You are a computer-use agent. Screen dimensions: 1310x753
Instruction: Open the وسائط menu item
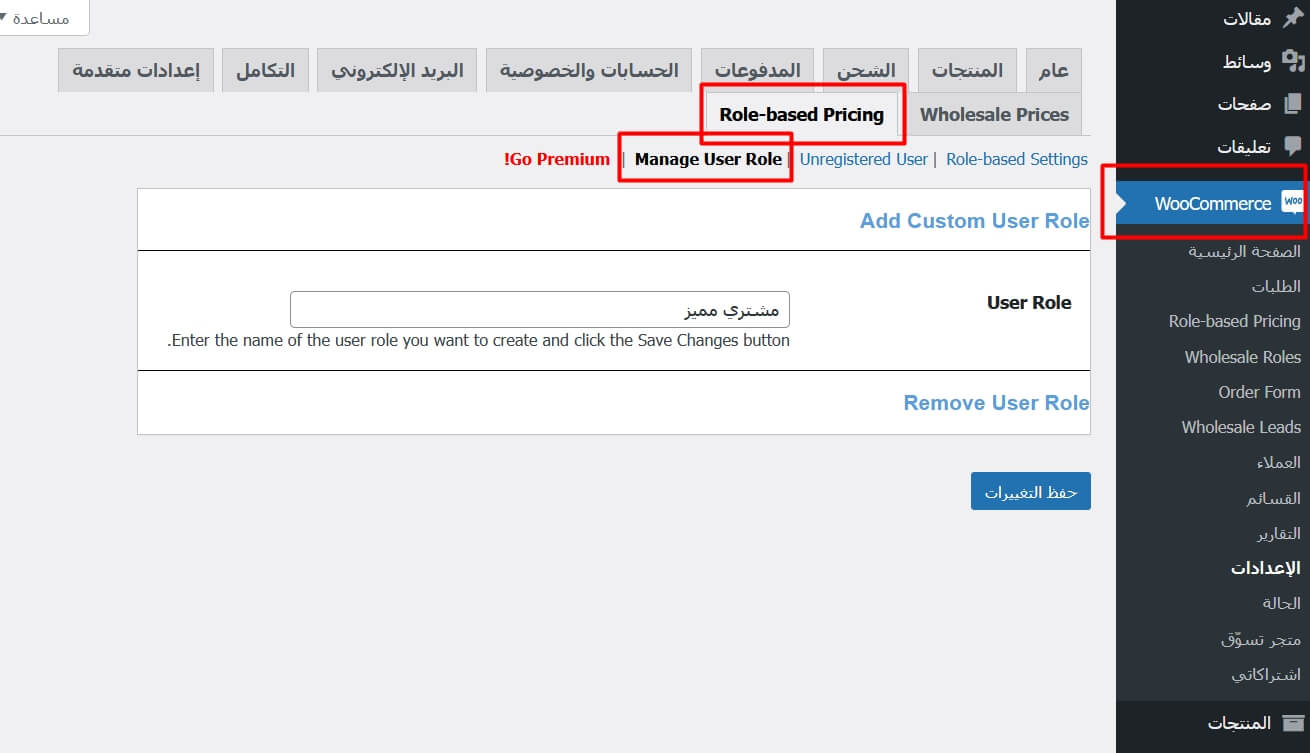1247,62
